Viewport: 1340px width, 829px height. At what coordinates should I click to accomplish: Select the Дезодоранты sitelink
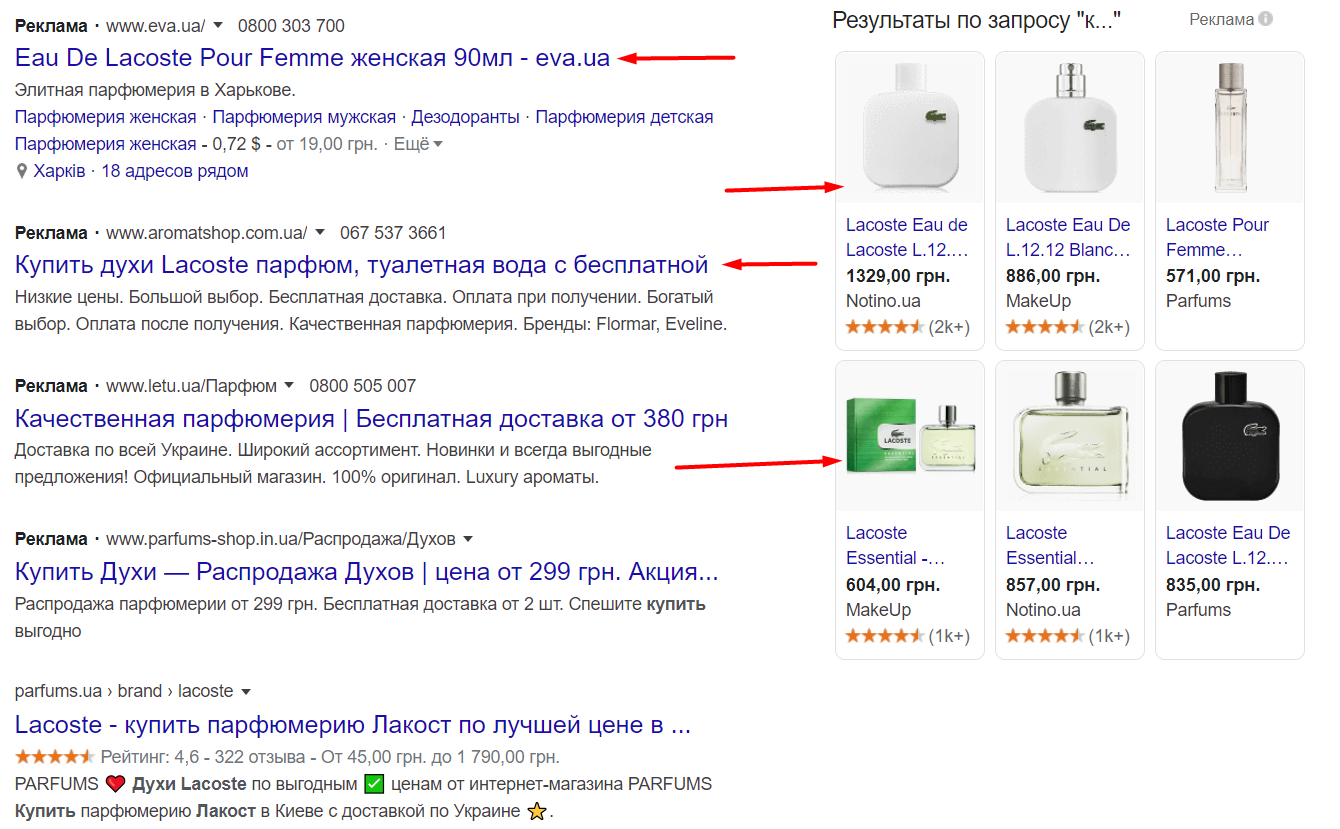coord(465,117)
